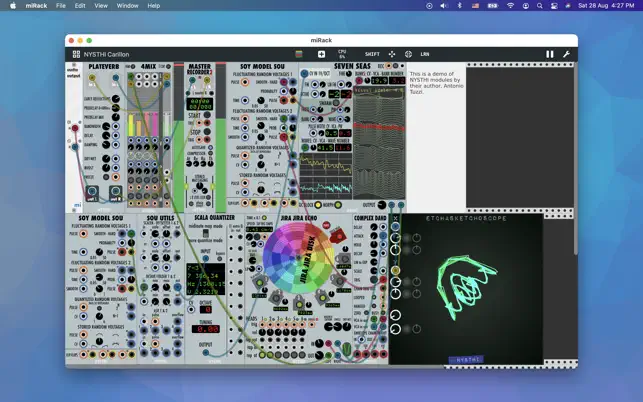The width and height of the screenshot is (643, 402).
Task: Click the Seven Seas CV IN 1V/OCT jack
Action: (304, 74)
